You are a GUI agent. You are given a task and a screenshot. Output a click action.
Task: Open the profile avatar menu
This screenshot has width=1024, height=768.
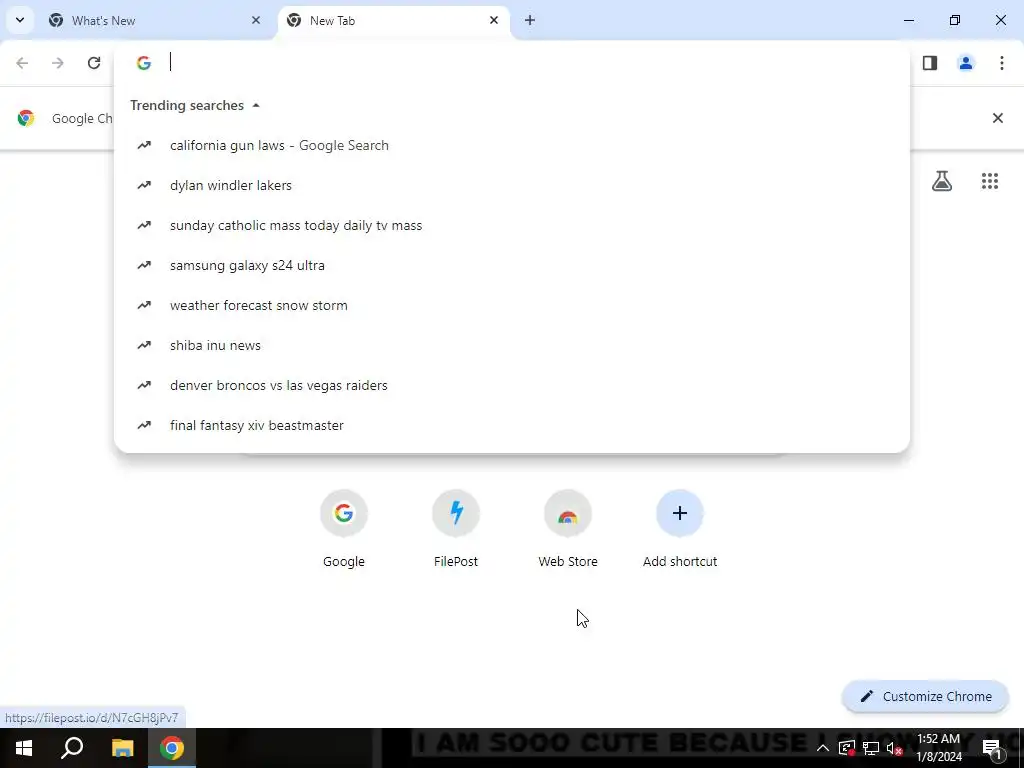(x=966, y=63)
